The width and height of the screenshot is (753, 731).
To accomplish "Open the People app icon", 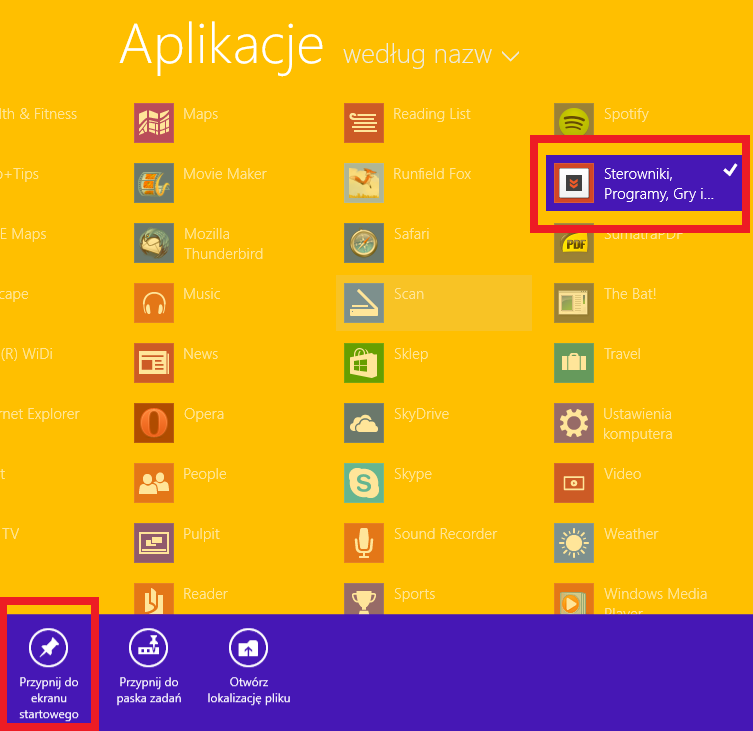I will pos(154,483).
